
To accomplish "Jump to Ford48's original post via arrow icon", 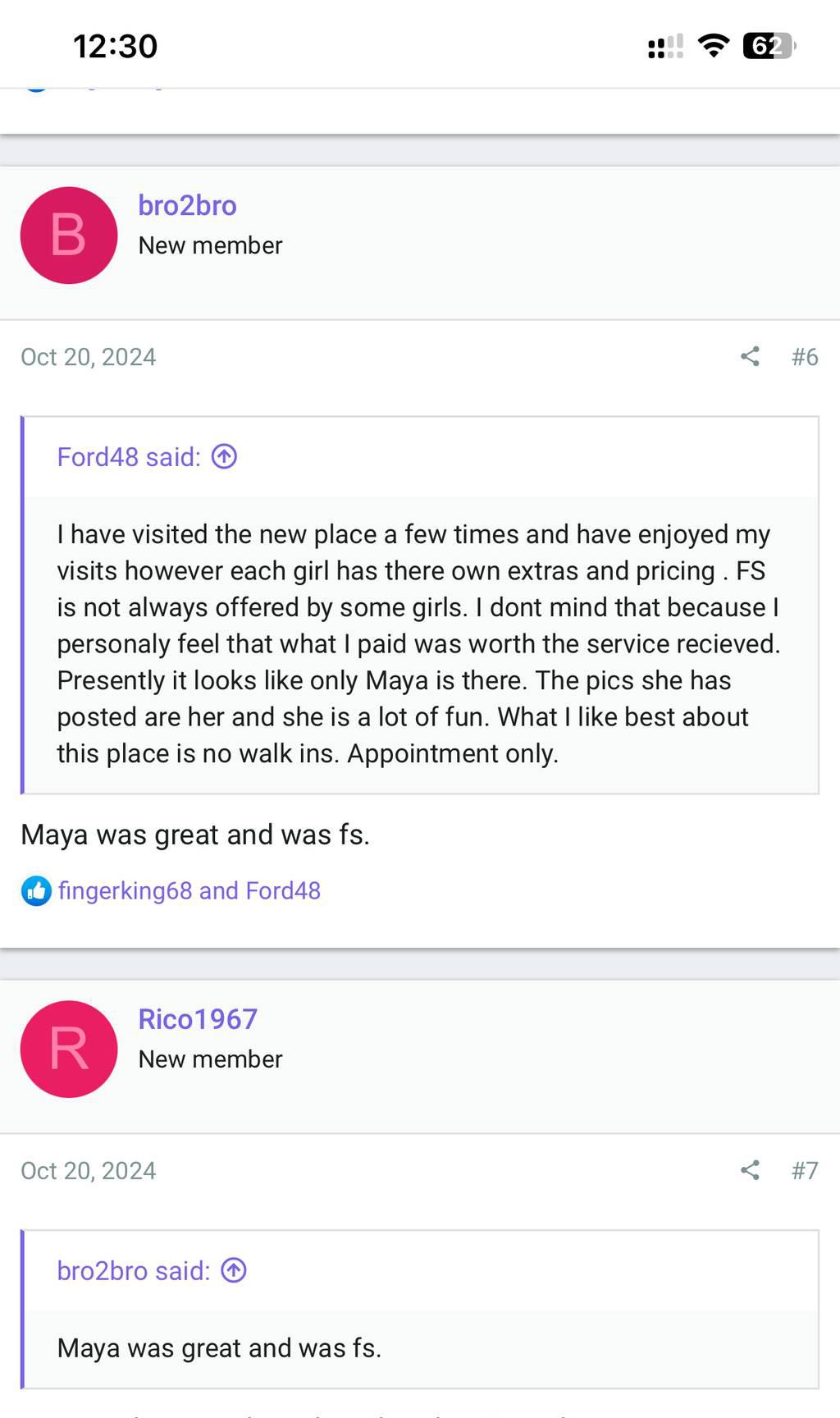I will pyautogui.click(x=224, y=456).
